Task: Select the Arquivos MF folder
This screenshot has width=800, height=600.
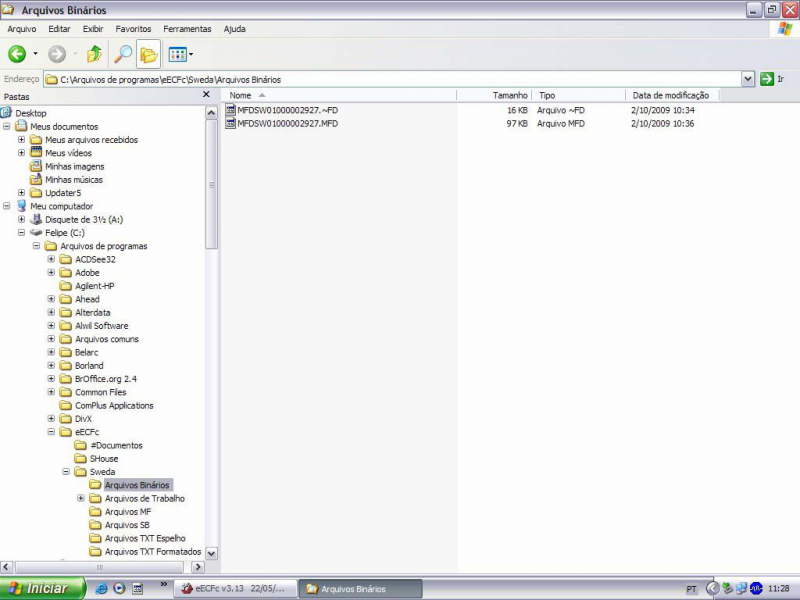Action: pos(127,511)
